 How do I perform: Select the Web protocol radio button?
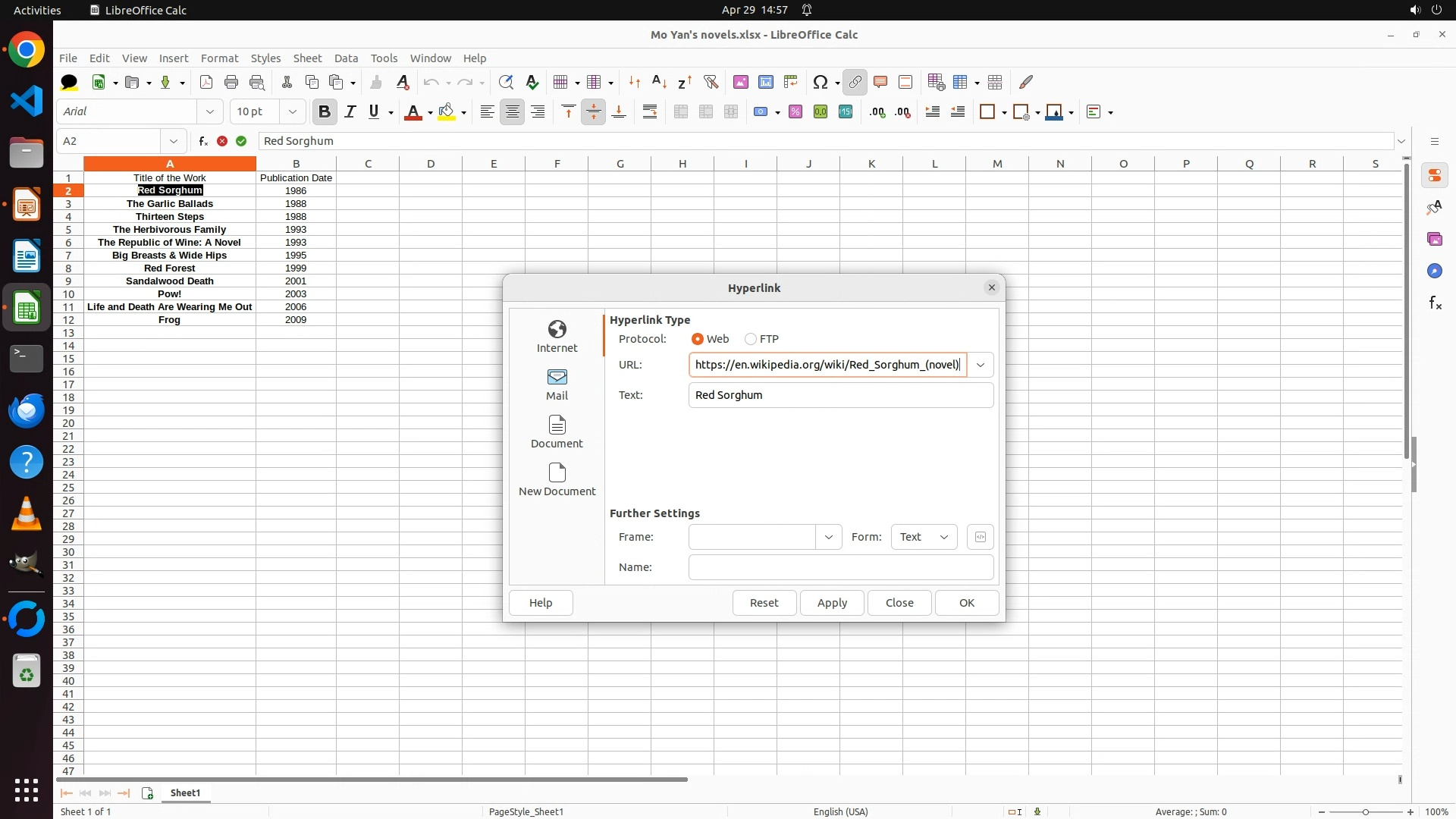point(697,339)
